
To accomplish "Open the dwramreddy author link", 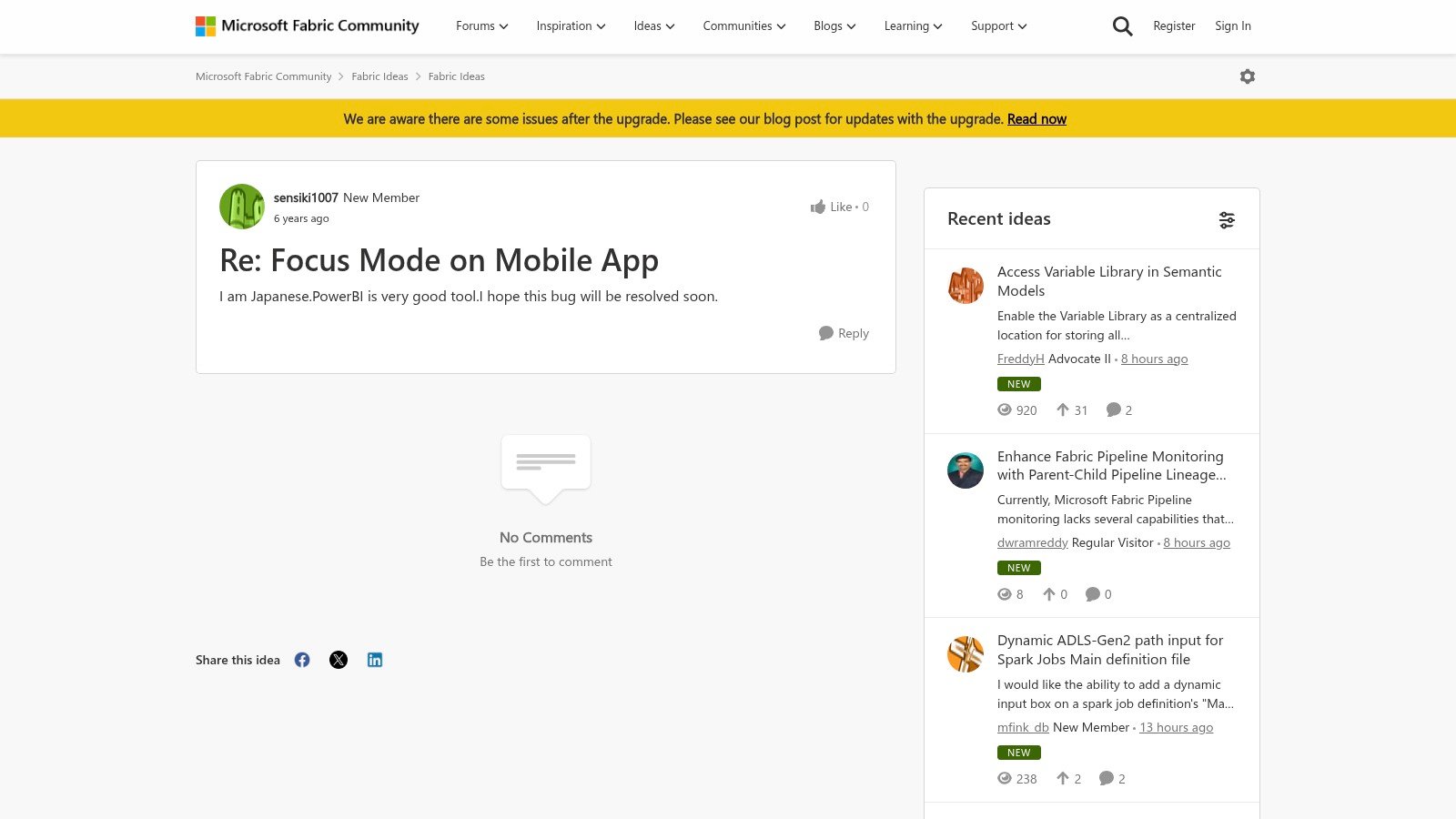I will click(1033, 542).
